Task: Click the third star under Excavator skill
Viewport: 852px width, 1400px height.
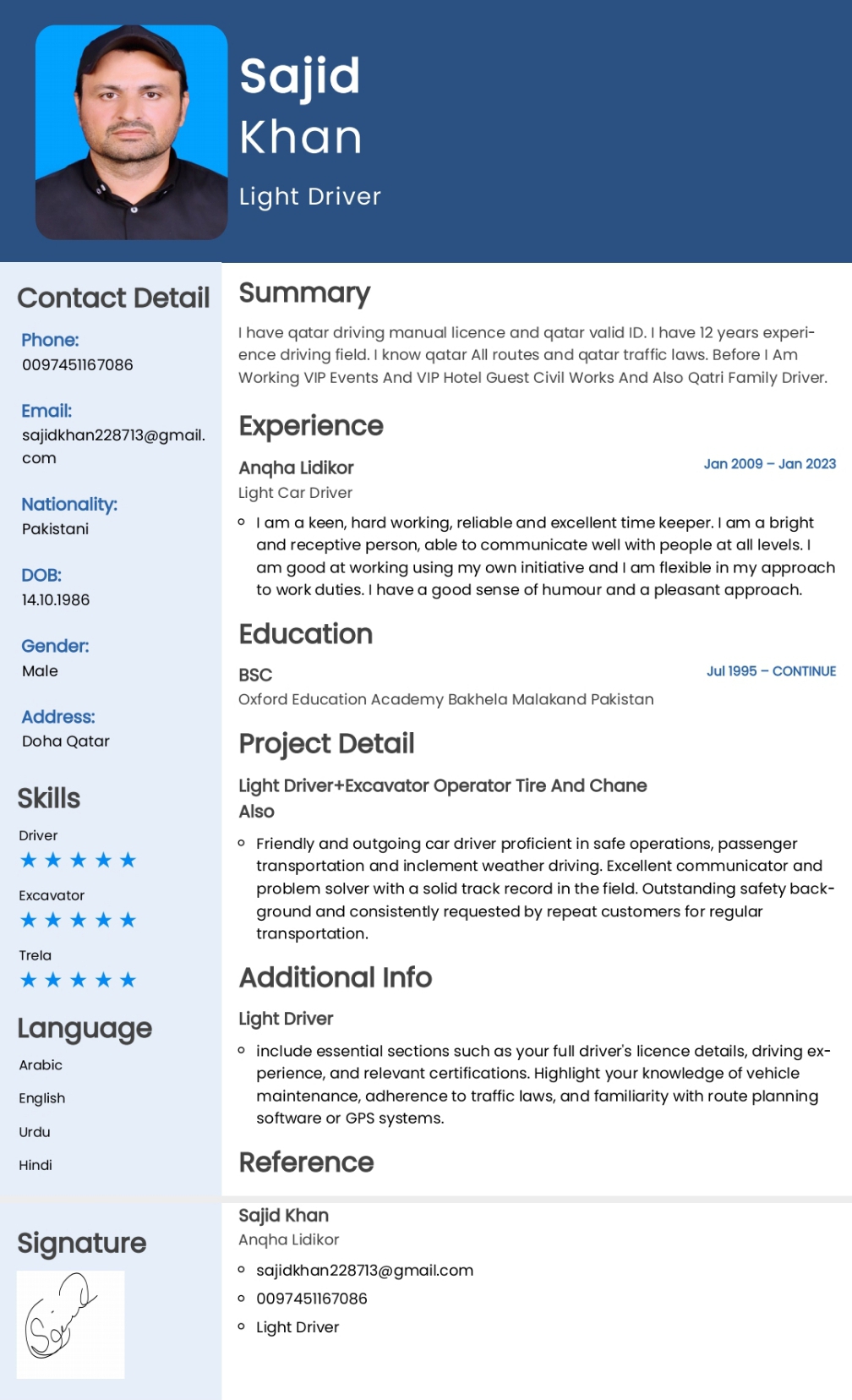Action: click(78, 920)
